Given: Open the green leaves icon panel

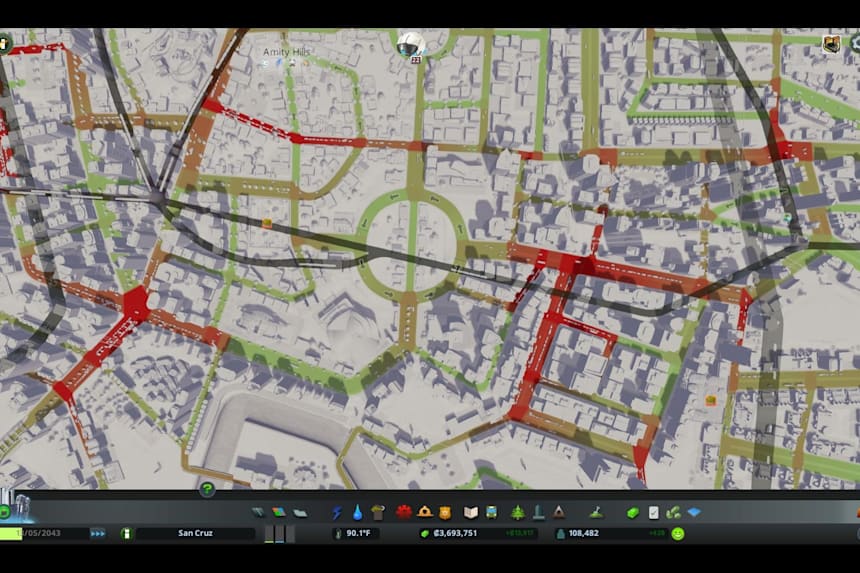Looking at the screenshot, I should pos(673,513).
